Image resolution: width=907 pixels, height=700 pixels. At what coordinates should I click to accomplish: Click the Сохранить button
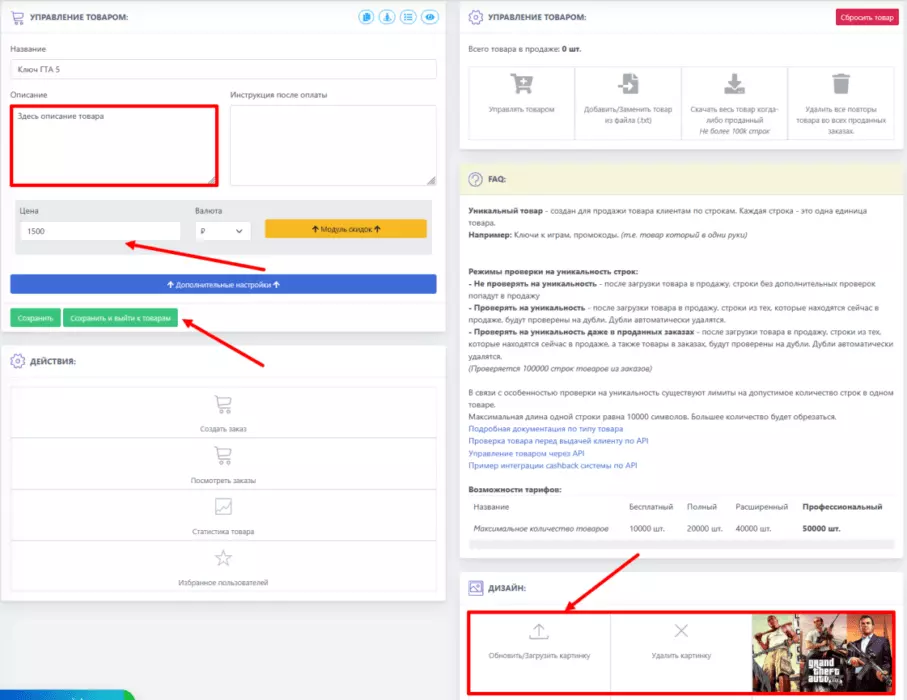(x=35, y=318)
